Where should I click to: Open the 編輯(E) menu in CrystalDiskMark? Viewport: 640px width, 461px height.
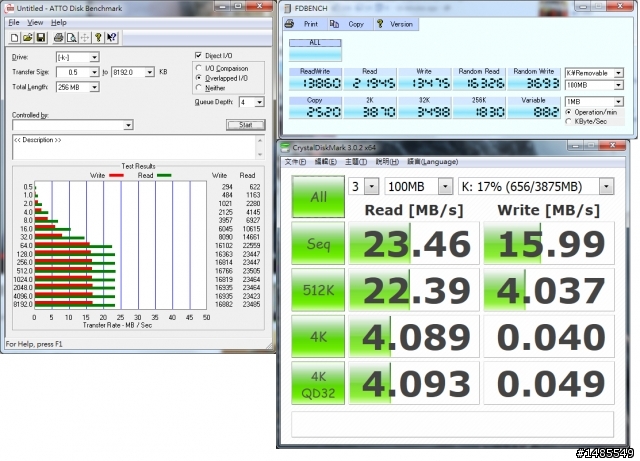pos(326,162)
